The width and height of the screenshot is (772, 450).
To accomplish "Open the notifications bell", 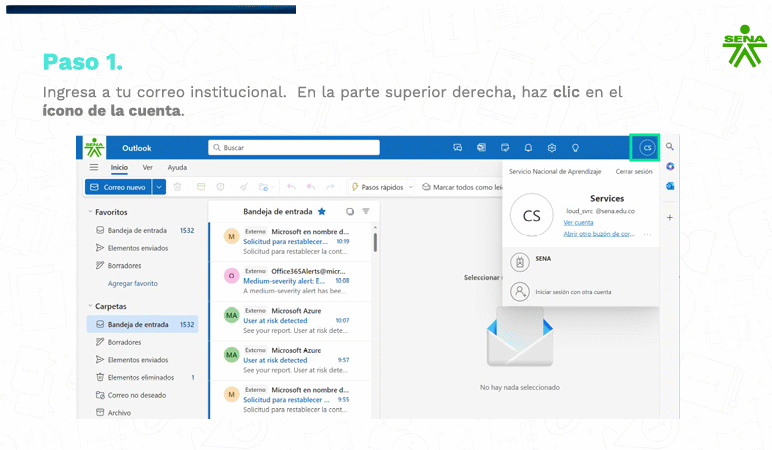I will [x=528, y=148].
